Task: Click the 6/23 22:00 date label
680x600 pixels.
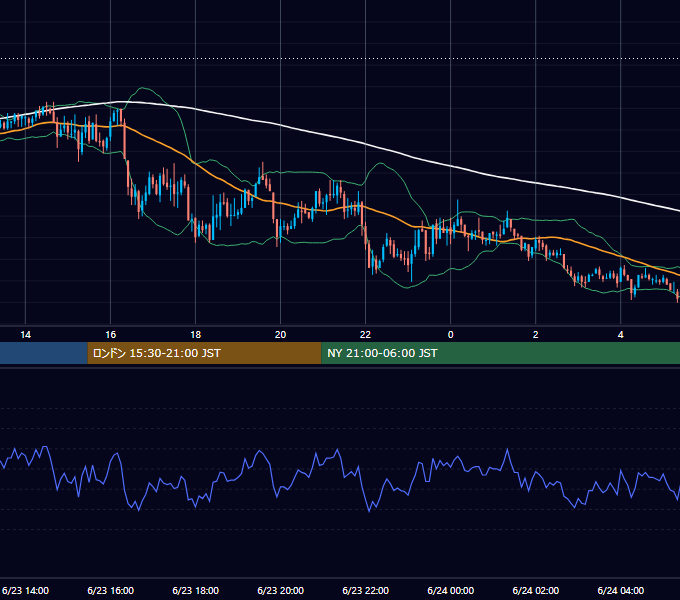Action: [366, 590]
